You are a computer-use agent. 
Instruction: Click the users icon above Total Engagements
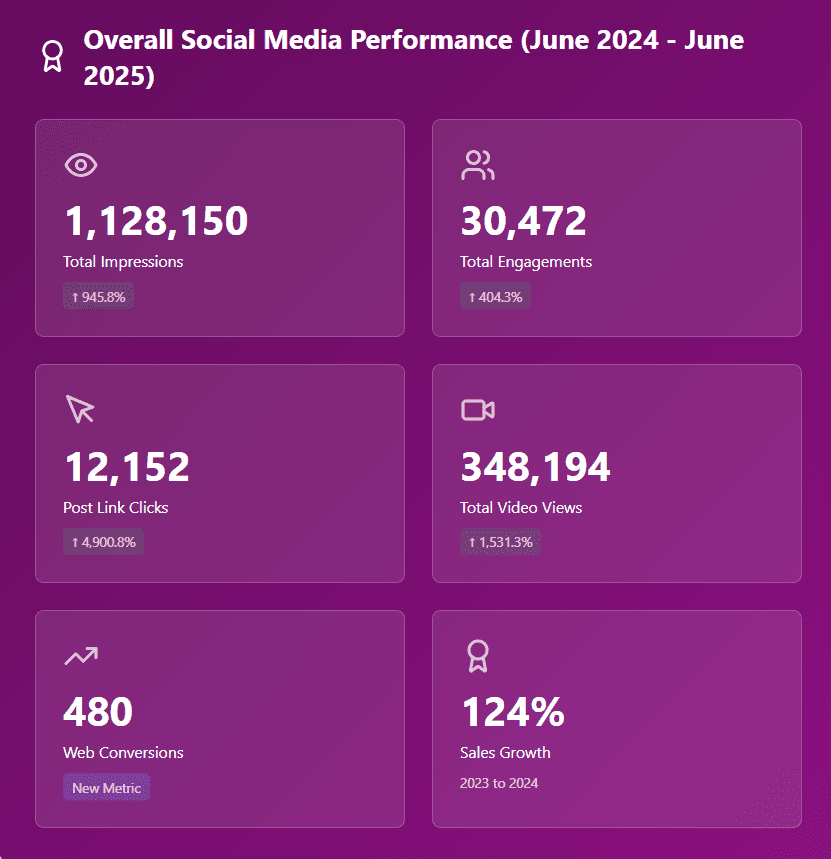point(478,165)
